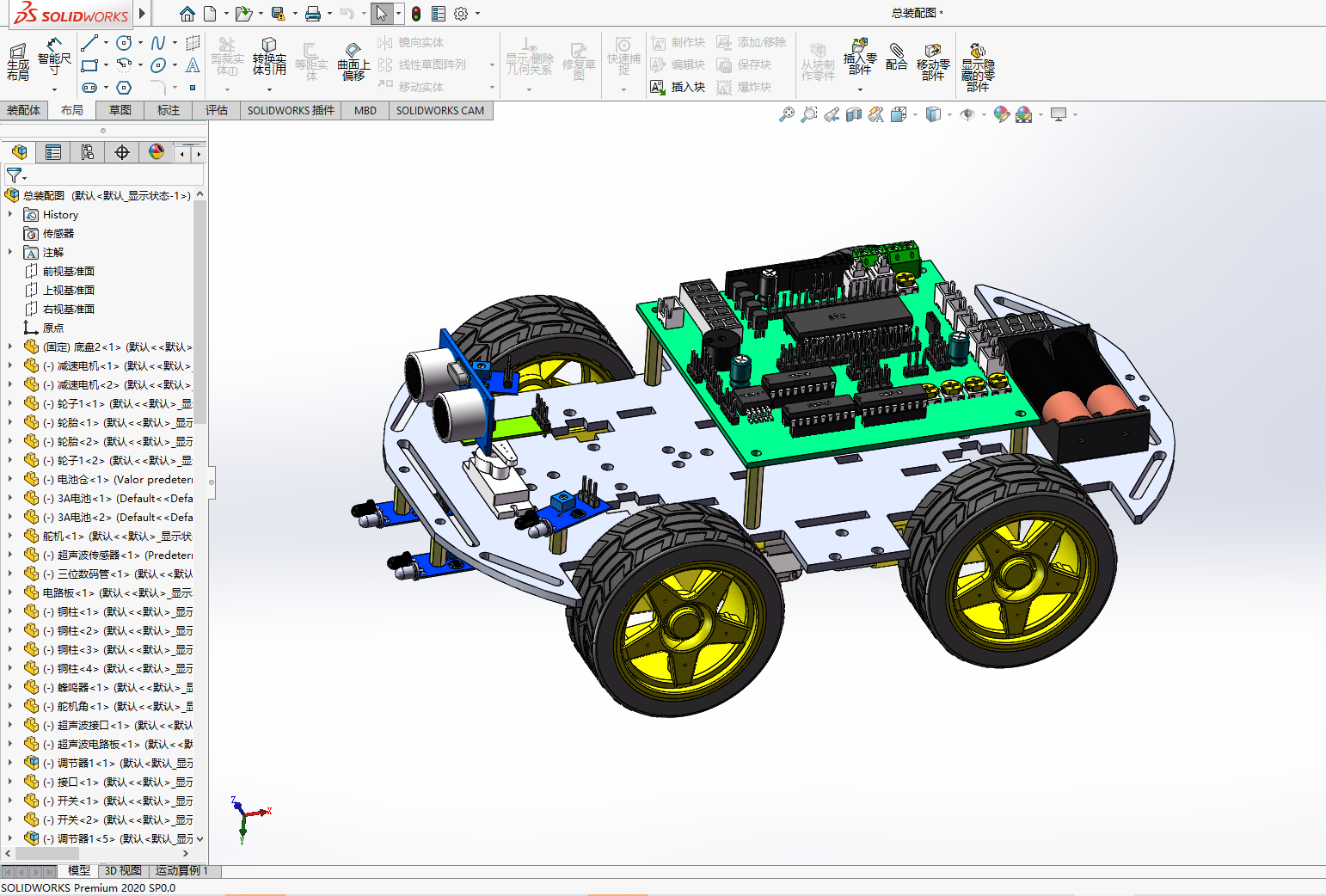Switch to the SOLIDWORKS 插件 tab
The width and height of the screenshot is (1326, 896).
click(x=291, y=110)
